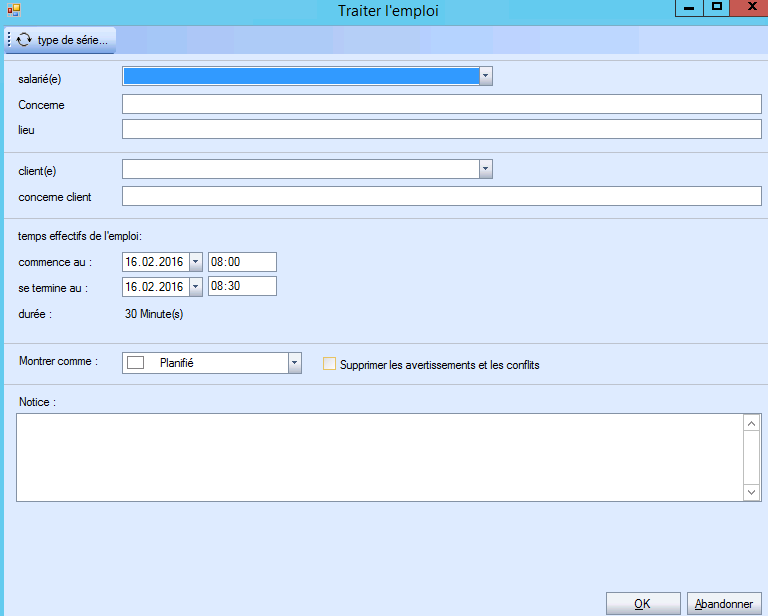Select the start time 08:00 field
This screenshot has width=768, height=616.
[x=242, y=261]
